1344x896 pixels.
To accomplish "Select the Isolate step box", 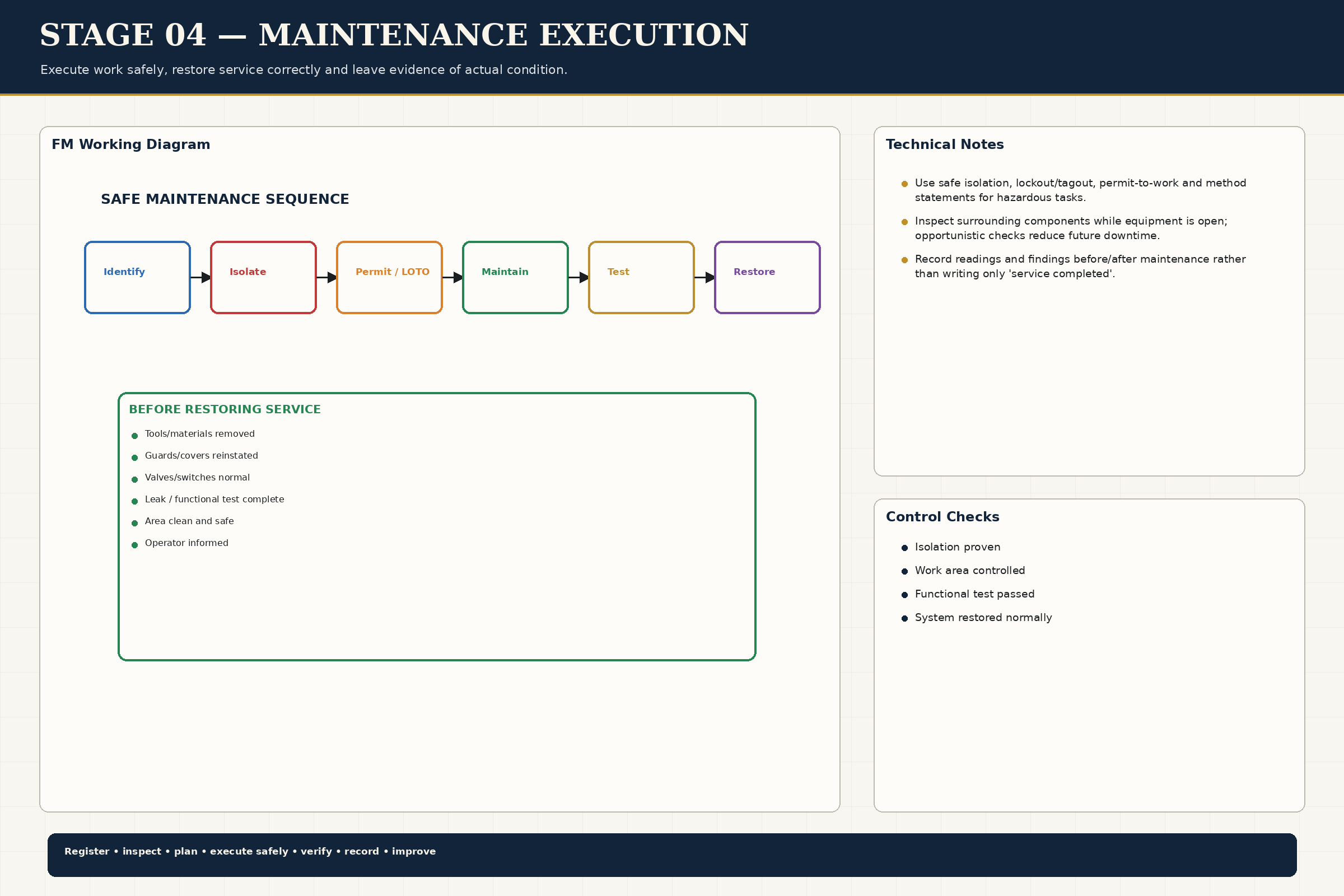I will [263, 277].
